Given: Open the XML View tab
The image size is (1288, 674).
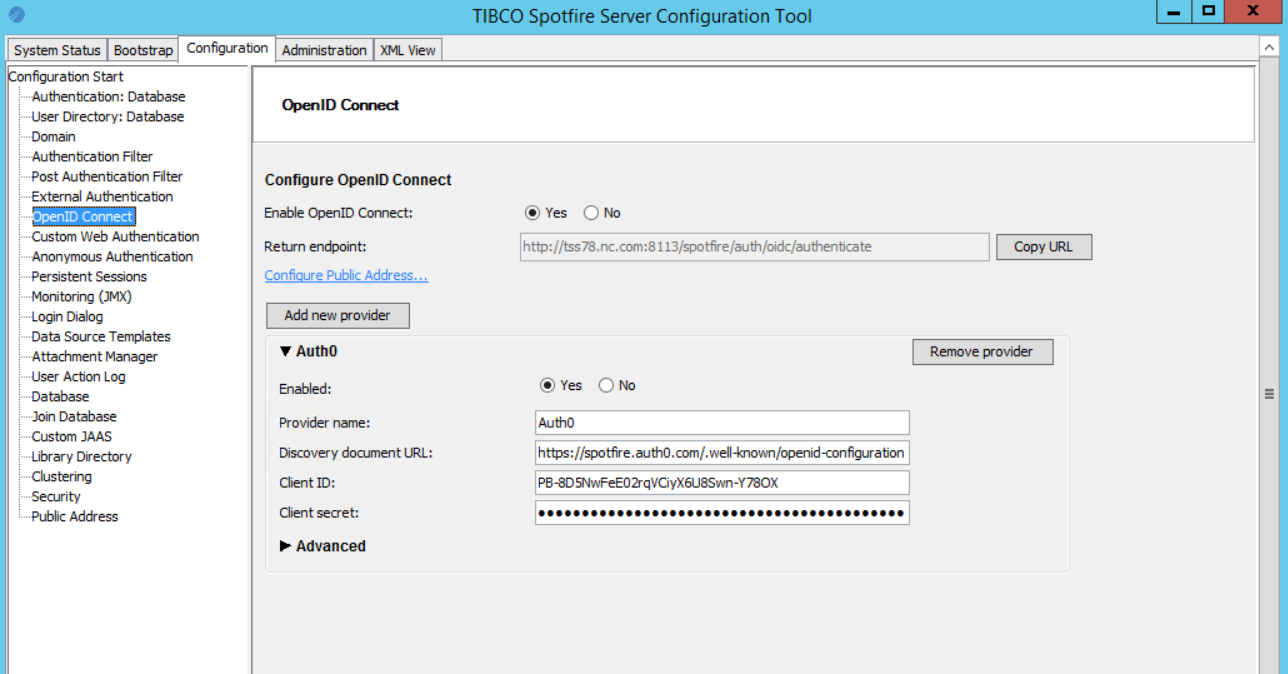Looking at the screenshot, I should 408,50.
